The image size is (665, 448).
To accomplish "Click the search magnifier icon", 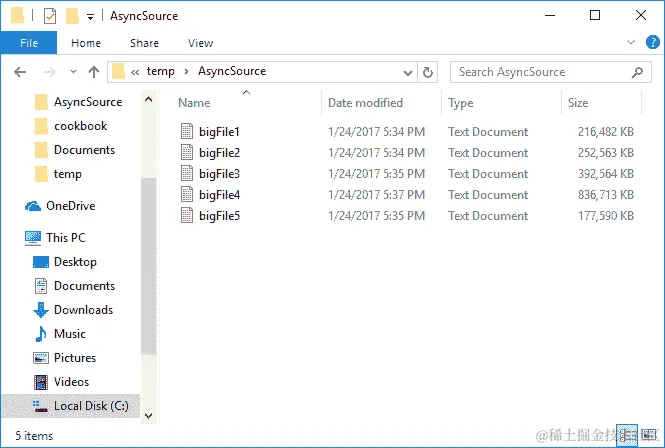I will tap(637, 72).
